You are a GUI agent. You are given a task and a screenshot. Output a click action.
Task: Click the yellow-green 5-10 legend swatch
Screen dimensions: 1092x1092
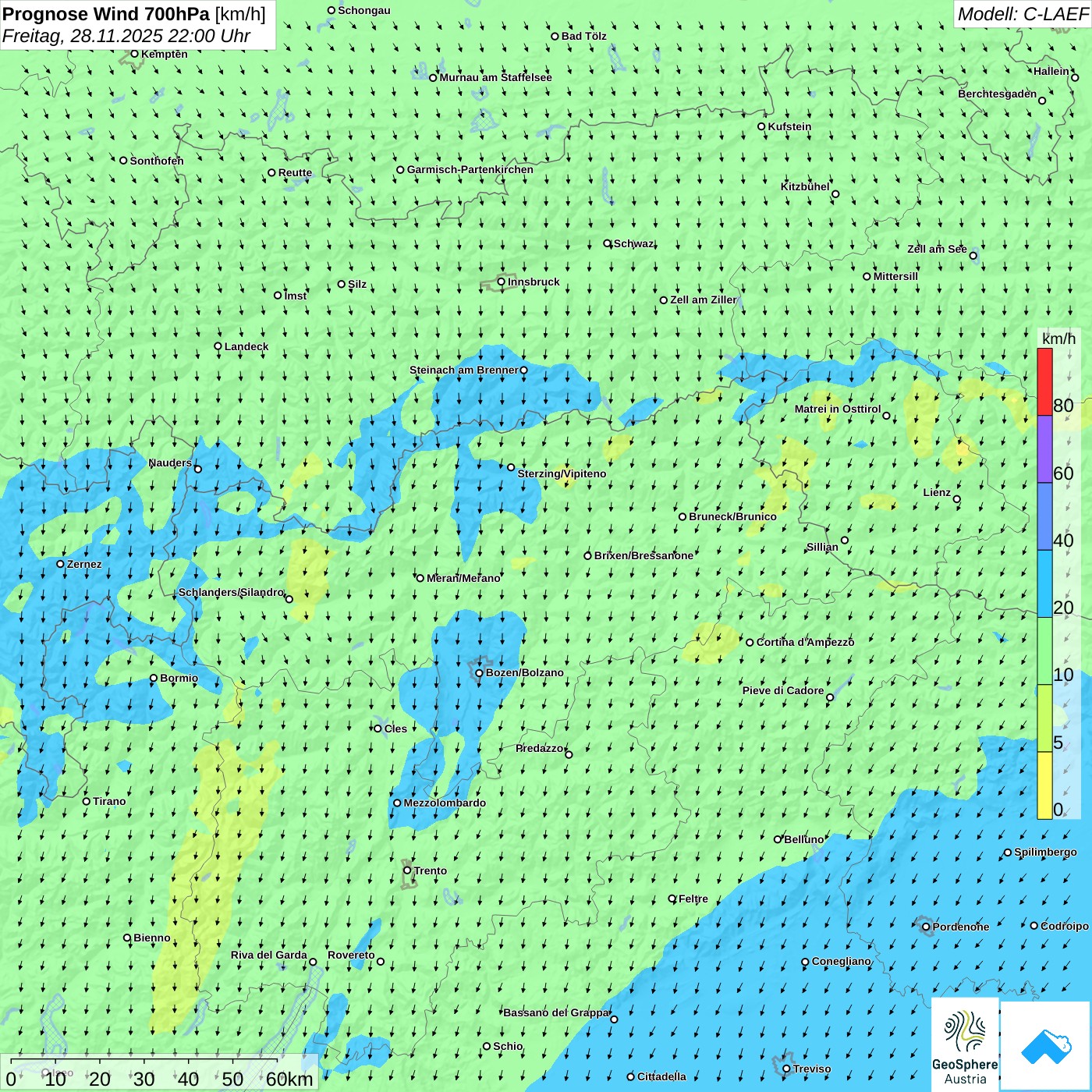point(1044,718)
